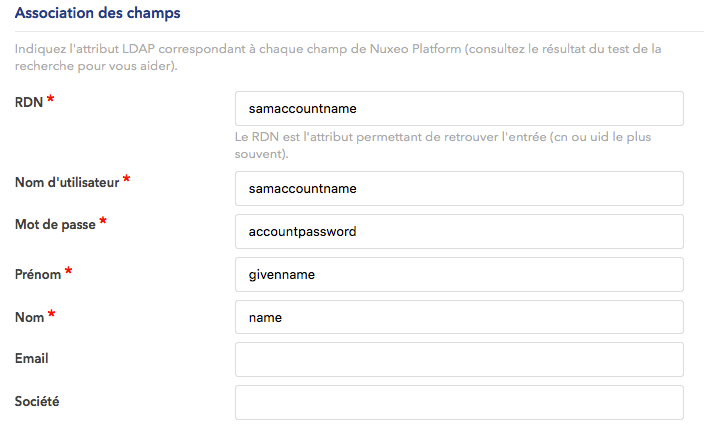This screenshot has height=435, width=710.
Task: Click the Mot de passe label
Action: pyautogui.click(x=55, y=225)
